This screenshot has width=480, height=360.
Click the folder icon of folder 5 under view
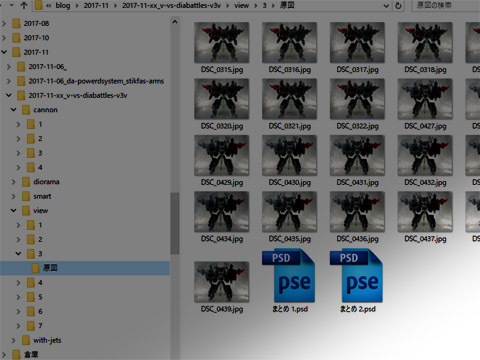[x=31, y=297]
